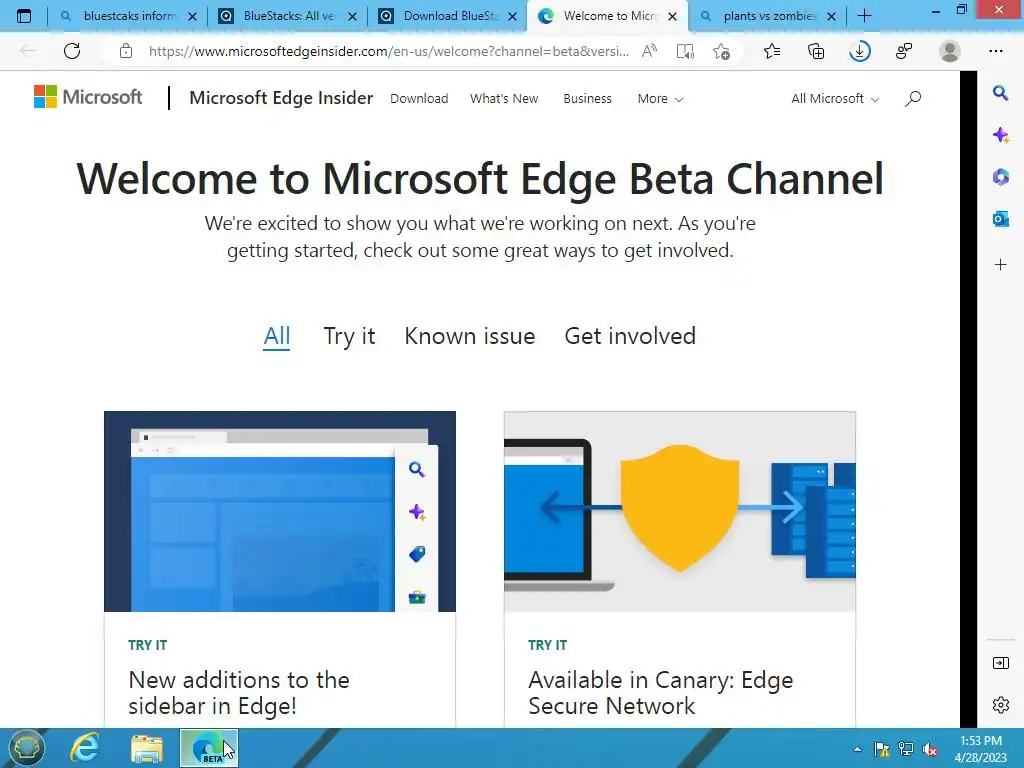Switch to Download BlueStacks tab
The image size is (1024, 768).
(447, 16)
